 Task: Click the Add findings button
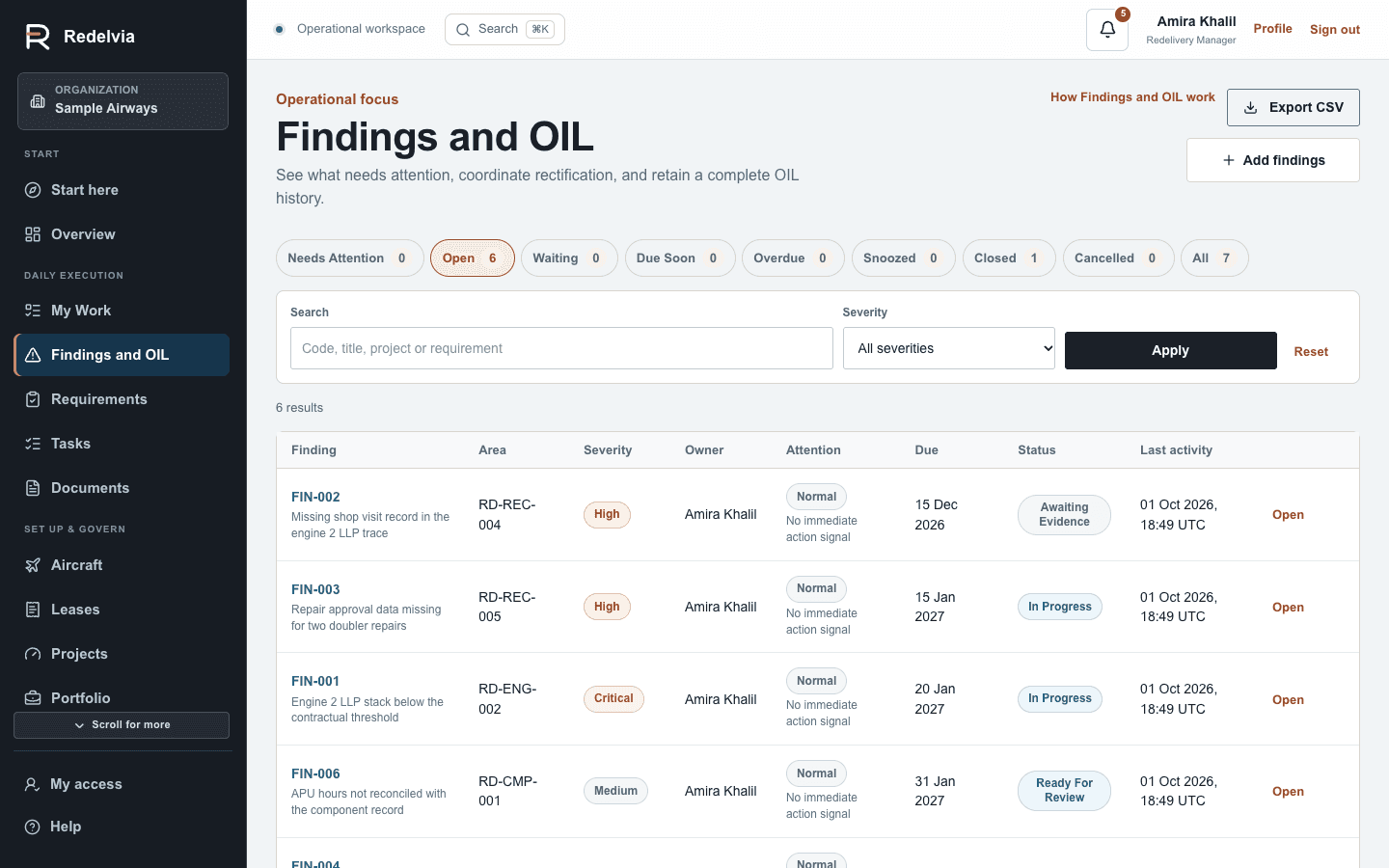point(1273,160)
